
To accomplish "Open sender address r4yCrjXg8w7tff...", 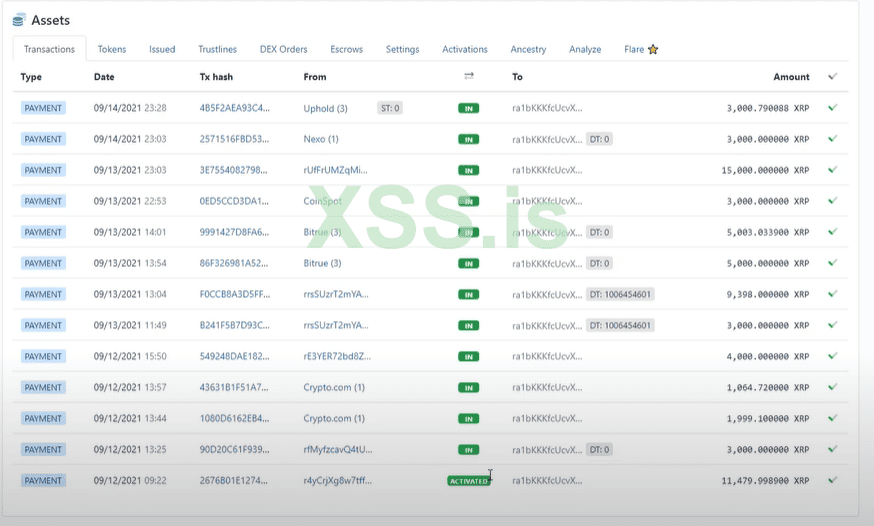I will [x=337, y=480].
